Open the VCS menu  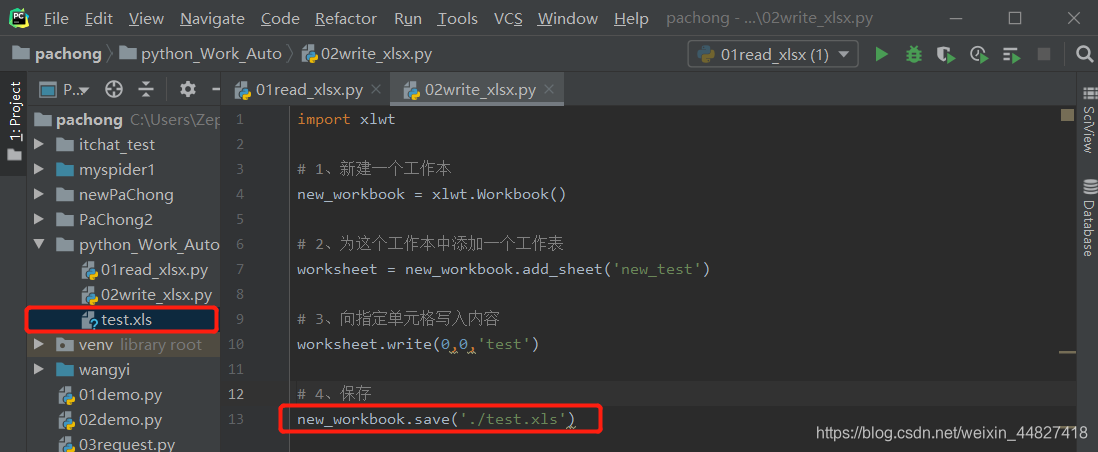508,19
